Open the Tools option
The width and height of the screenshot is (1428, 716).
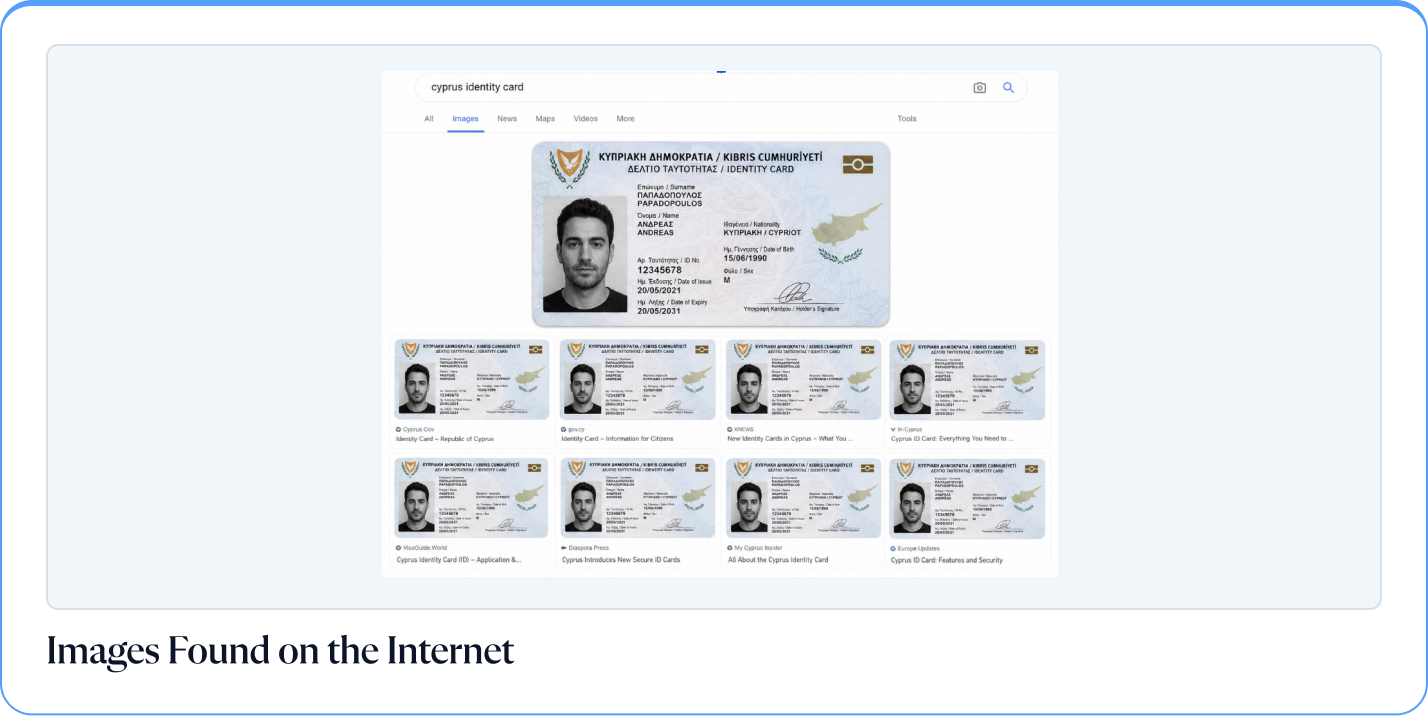907,119
